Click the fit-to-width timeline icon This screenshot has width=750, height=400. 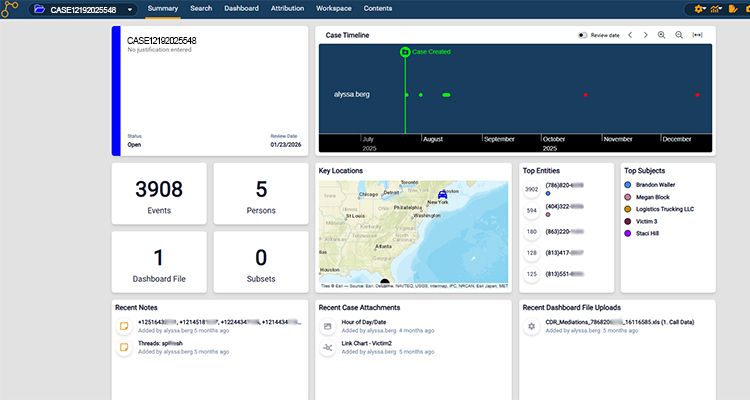click(x=698, y=35)
